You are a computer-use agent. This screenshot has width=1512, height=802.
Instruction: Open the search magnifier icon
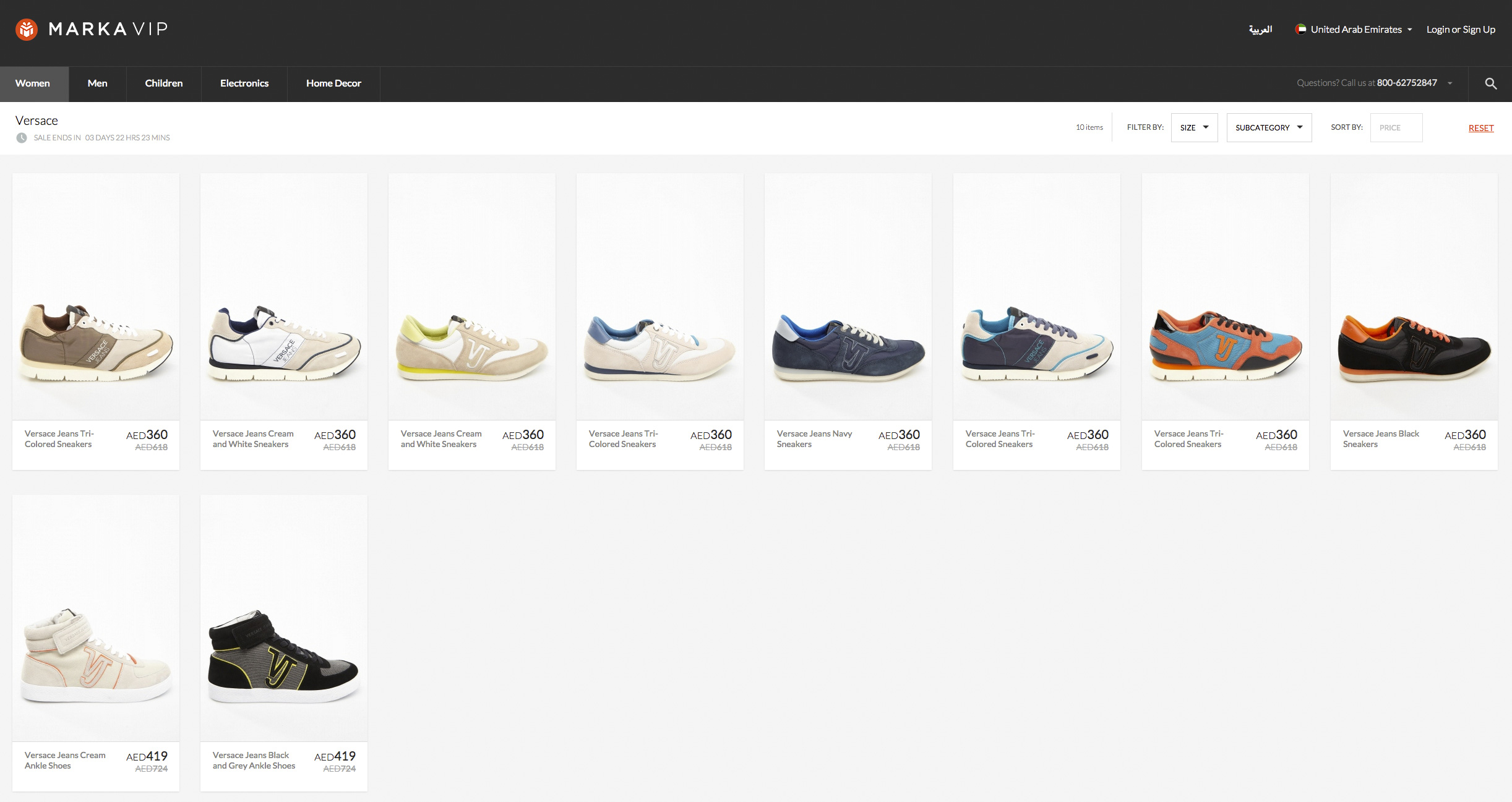tap(1490, 83)
